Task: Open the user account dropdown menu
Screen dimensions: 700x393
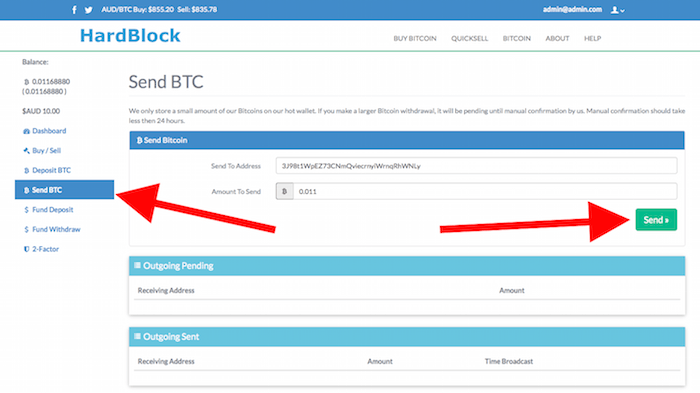Action: [617, 10]
